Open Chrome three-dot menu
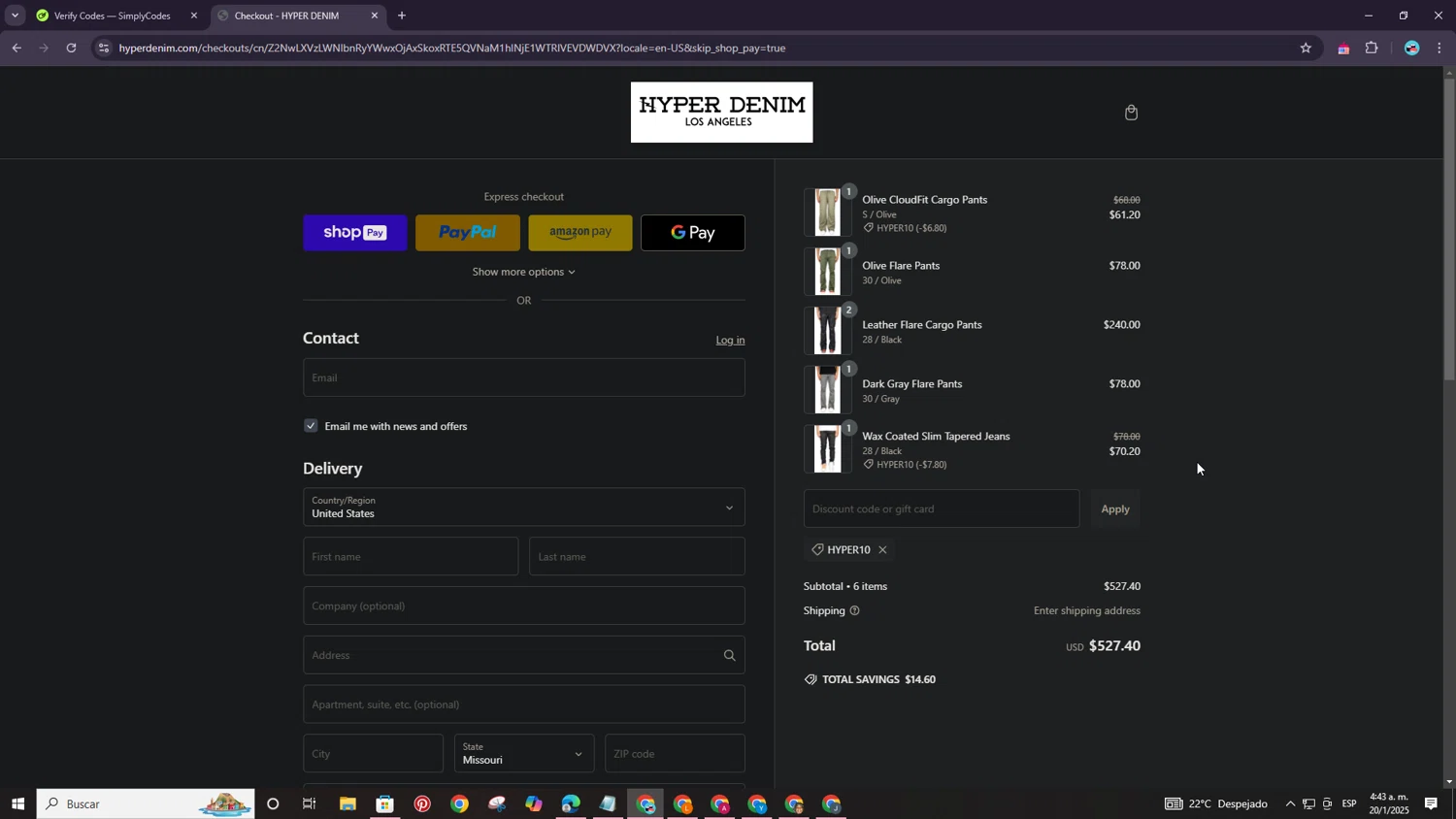This screenshot has height=819, width=1456. coord(1439,48)
